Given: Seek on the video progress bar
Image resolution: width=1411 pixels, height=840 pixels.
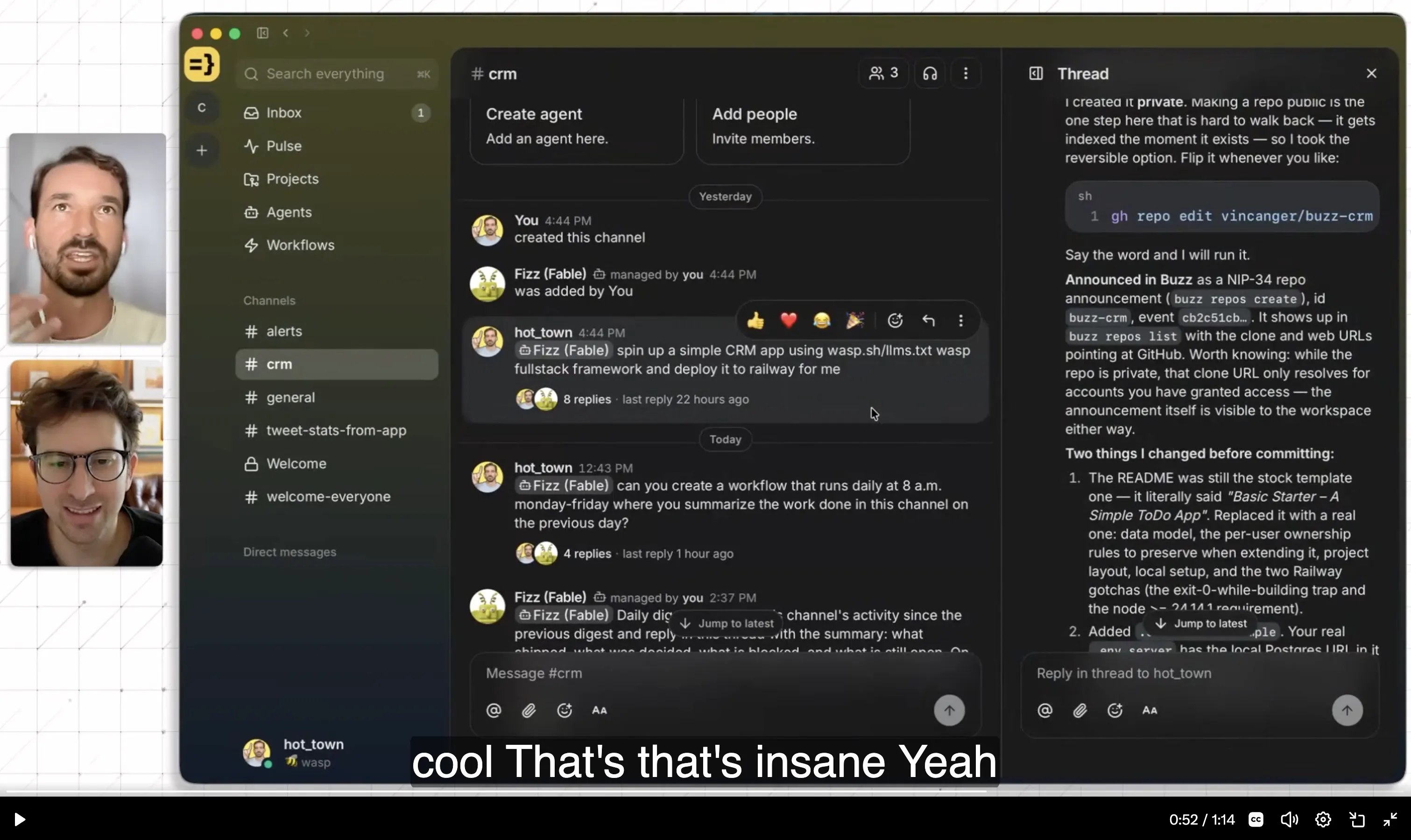Looking at the screenshot, I should 705,792.
